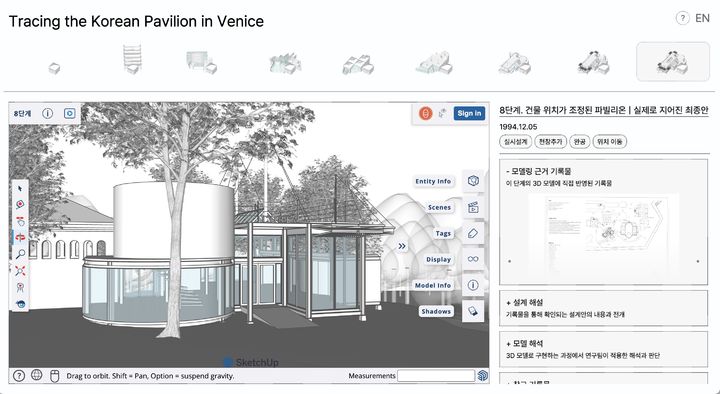Viewport: 720px width, 394px height.
Task: Click the mouse icon in status bar
Action: (54, 376)
